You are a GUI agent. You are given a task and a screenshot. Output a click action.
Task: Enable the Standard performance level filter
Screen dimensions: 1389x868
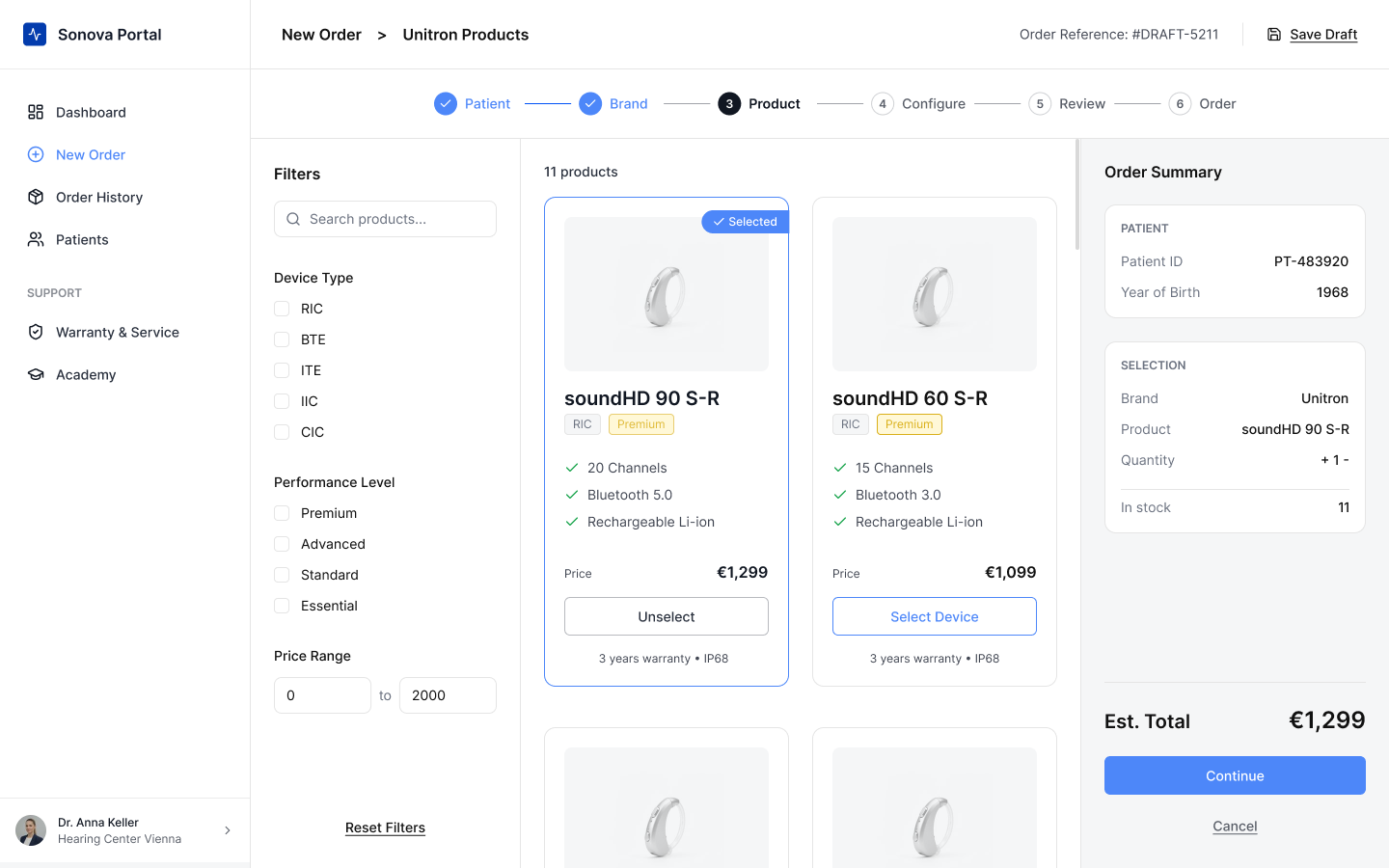tap(282, 575)
